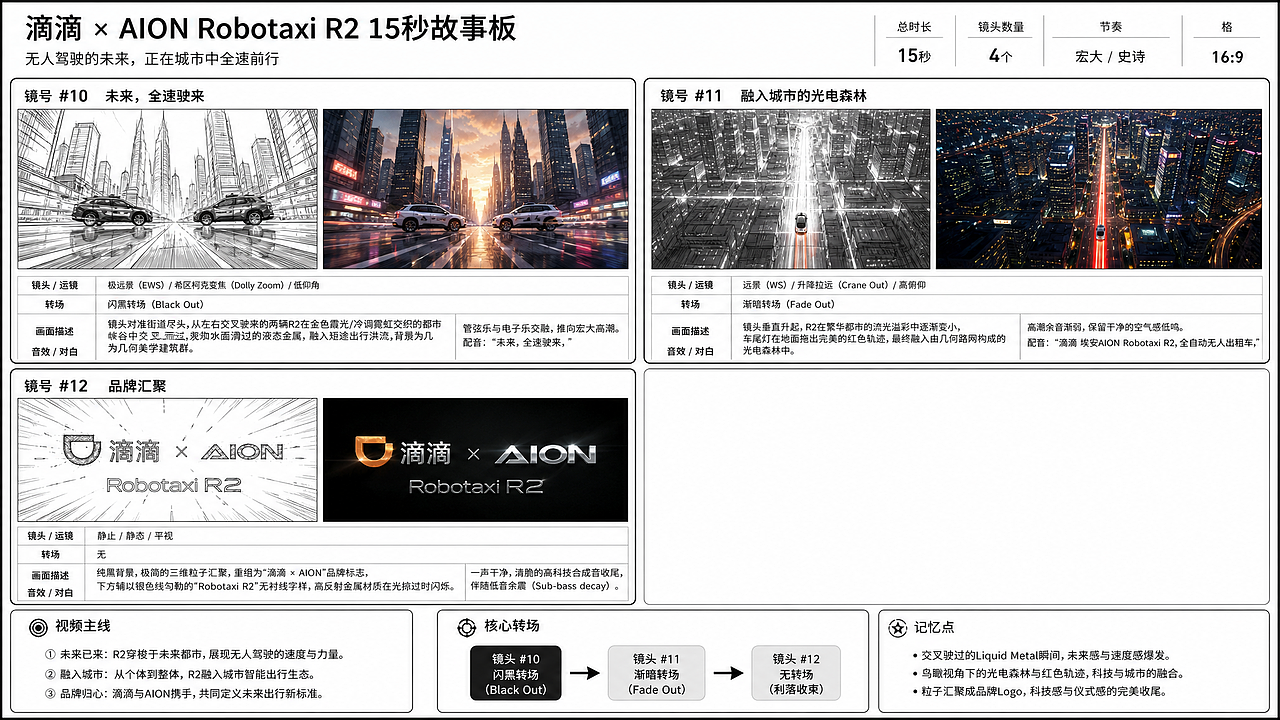This screenshot has width=1280, height=720.
Task: Select the 镜头 #10 闪黑转场 black box
Action: pyautogui.click(x=516, y=674)
